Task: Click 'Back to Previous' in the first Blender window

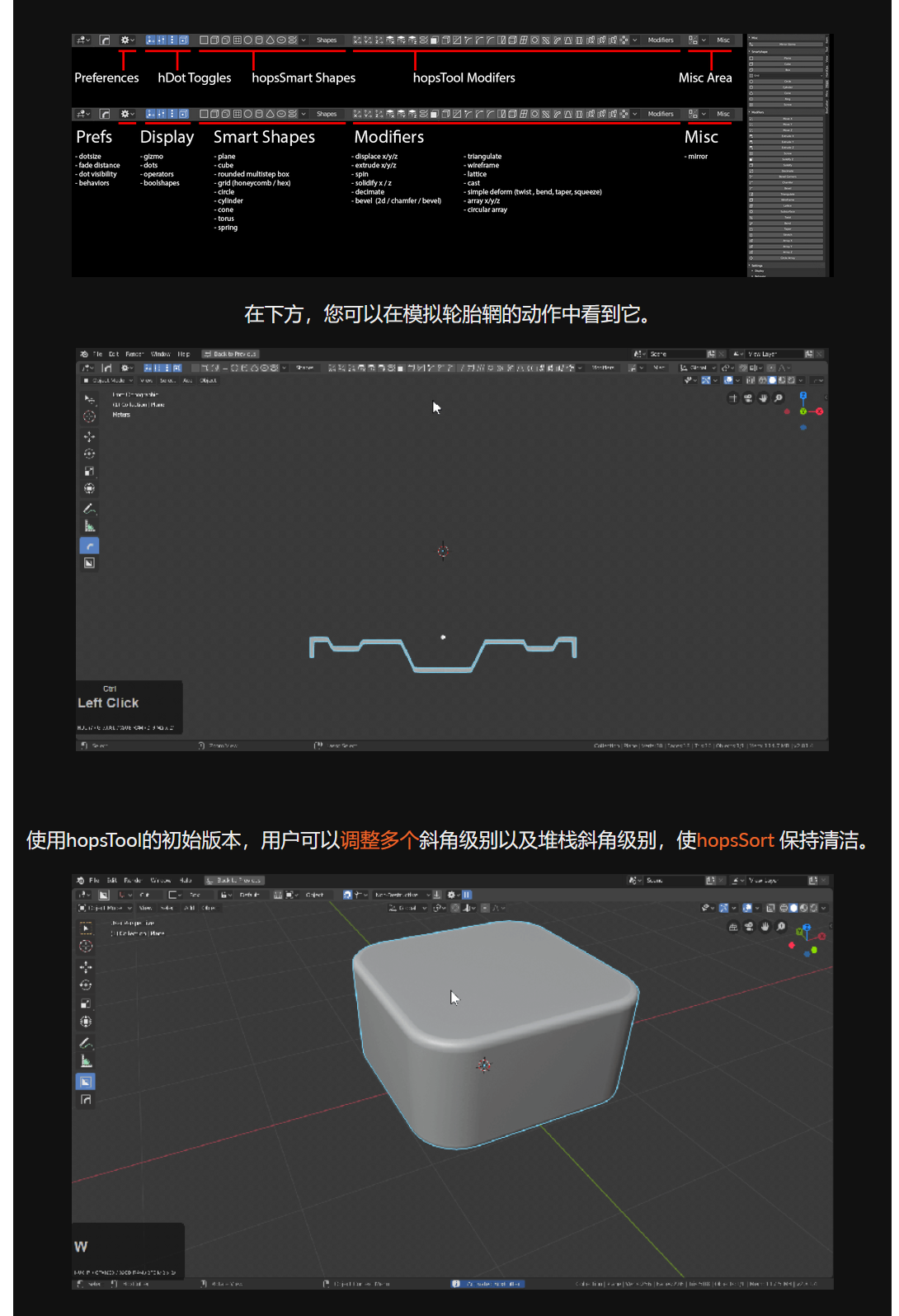Action: (231, 354)
